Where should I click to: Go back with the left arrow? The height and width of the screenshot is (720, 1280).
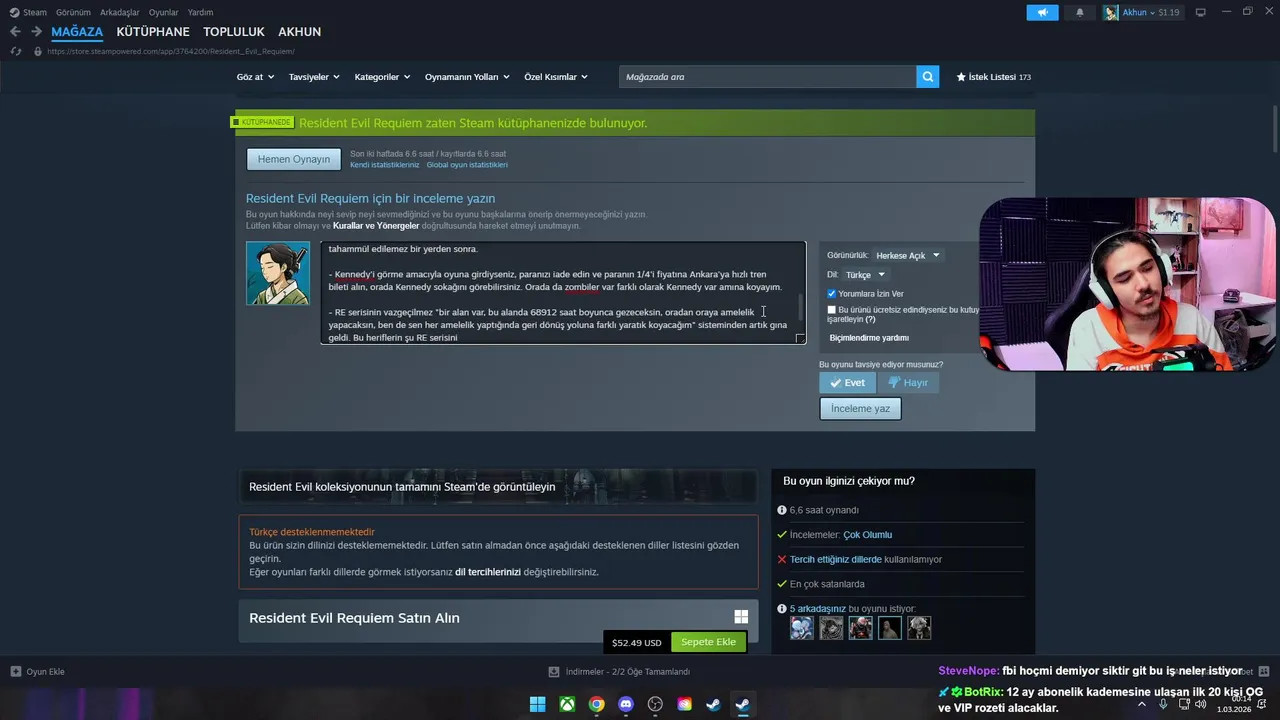click(15, 32)
